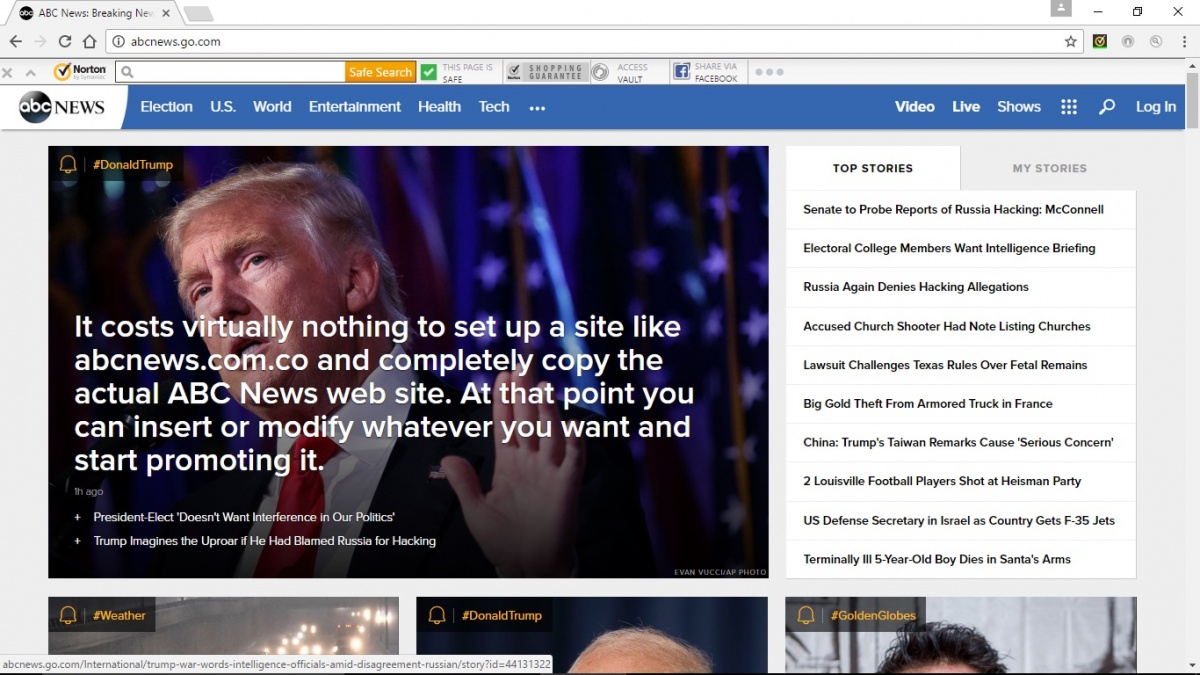1200x675 pixels.
Task: Toggle alert bell on the #GoldenGlobes card
Action: coord(805,615)
